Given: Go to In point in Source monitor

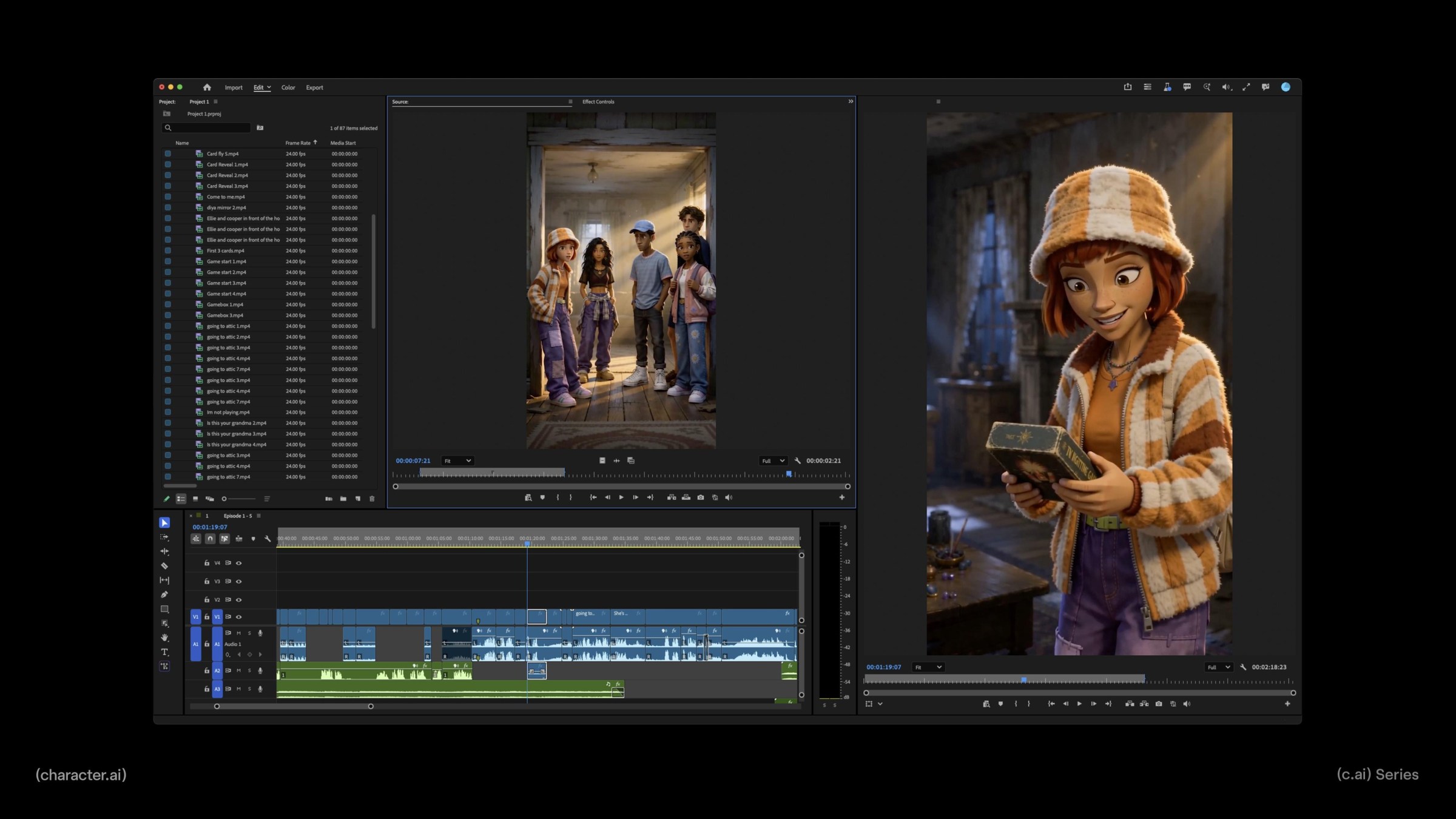Looking at the screenshot, I should (593, 497).
